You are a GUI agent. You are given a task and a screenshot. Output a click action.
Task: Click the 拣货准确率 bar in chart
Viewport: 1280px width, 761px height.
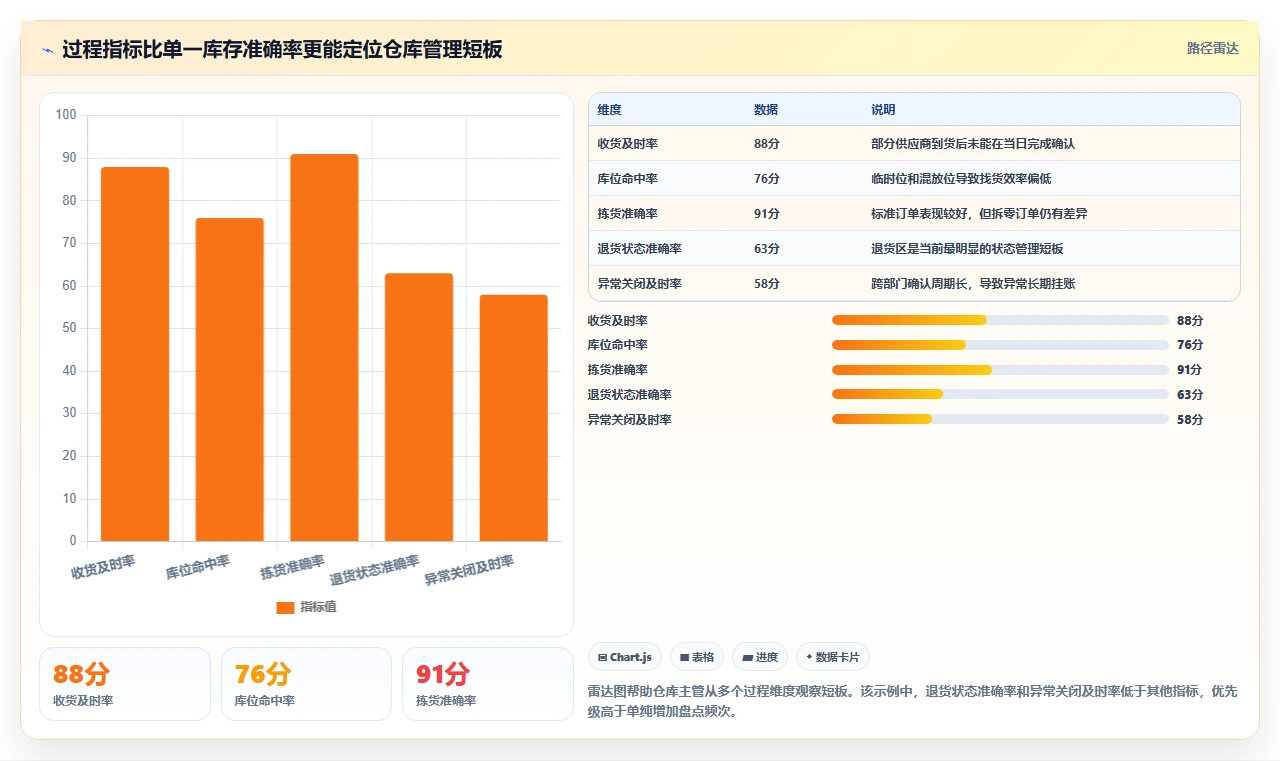pyautogui.click(x=324, y=347)
